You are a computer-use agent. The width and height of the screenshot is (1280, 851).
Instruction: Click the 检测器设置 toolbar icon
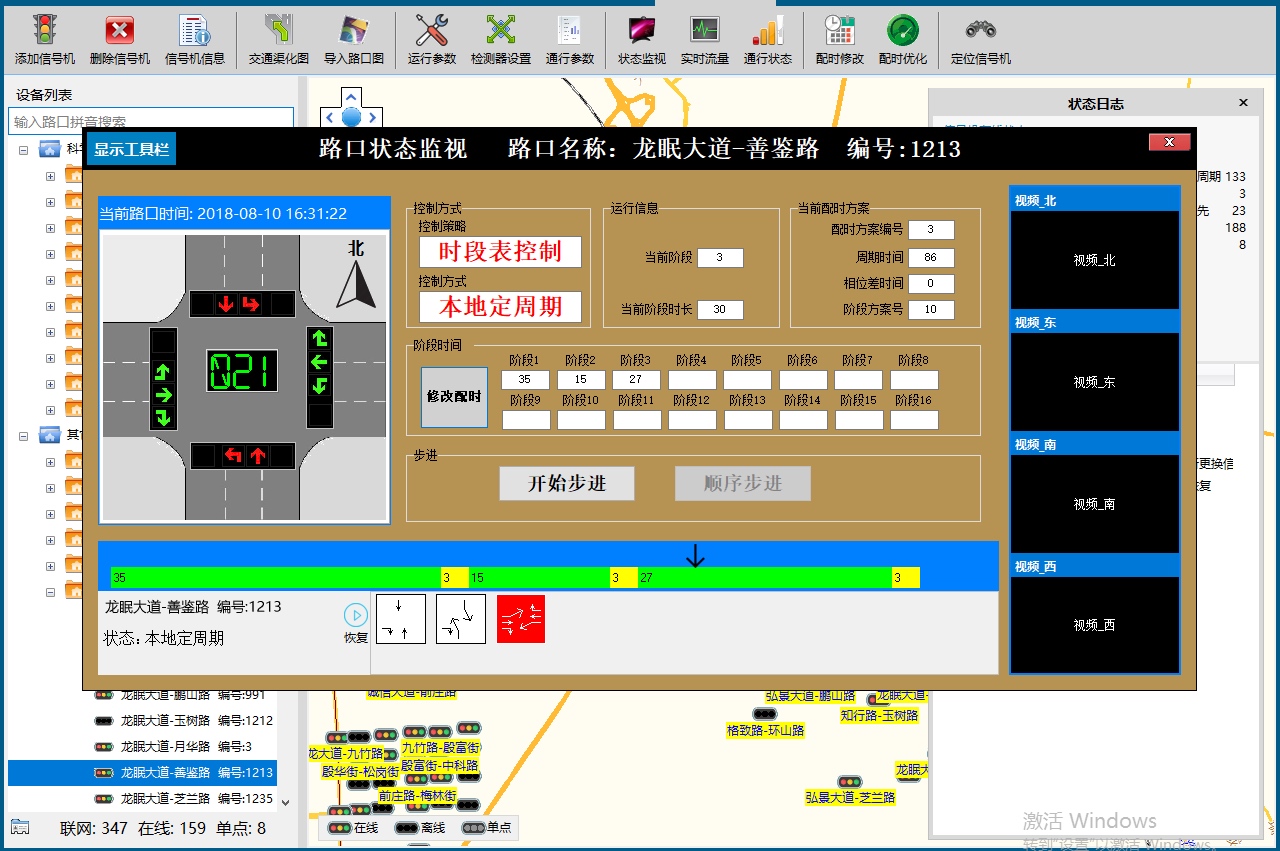(500, 30)
